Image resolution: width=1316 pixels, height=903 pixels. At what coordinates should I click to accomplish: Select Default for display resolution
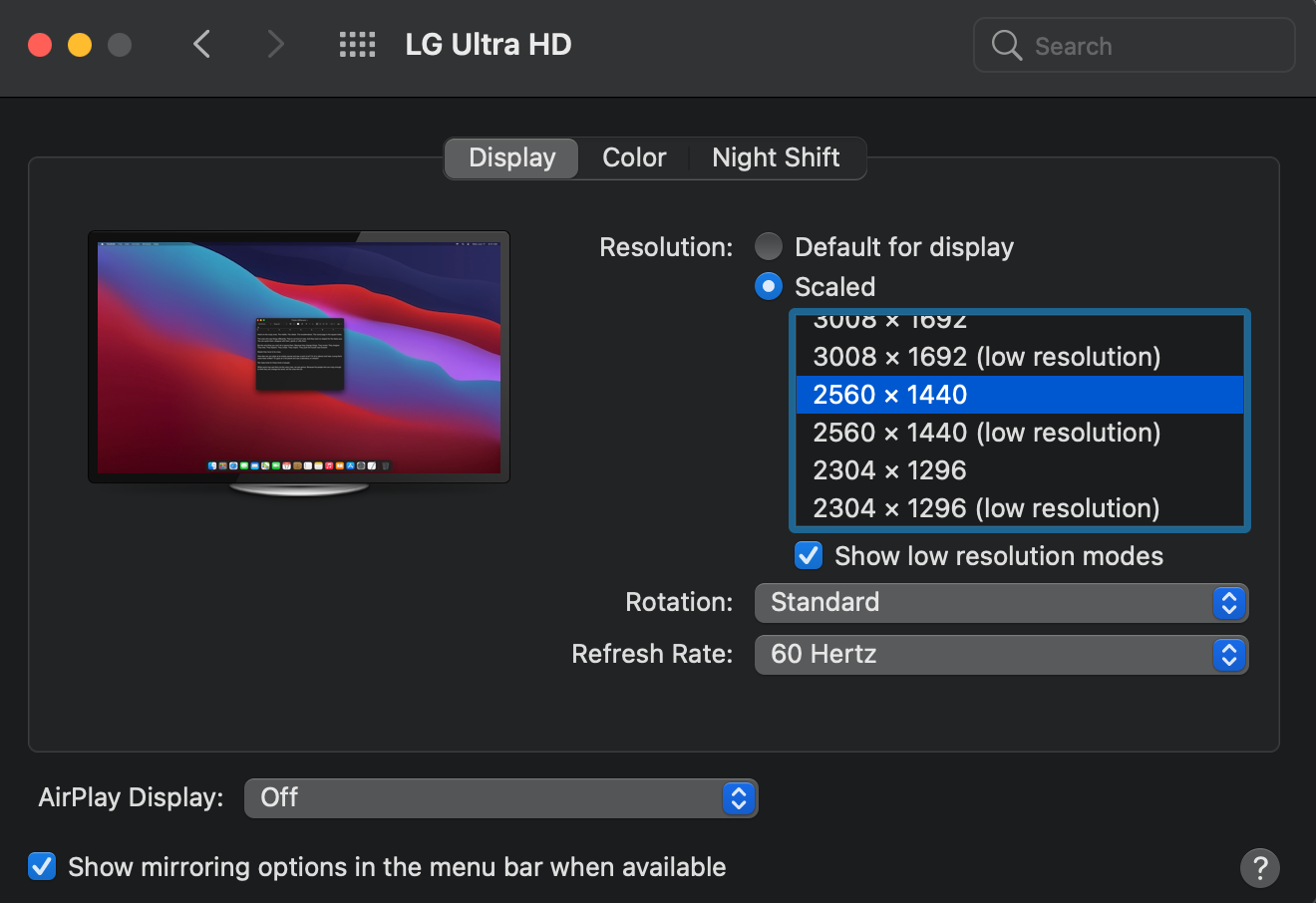769,246
